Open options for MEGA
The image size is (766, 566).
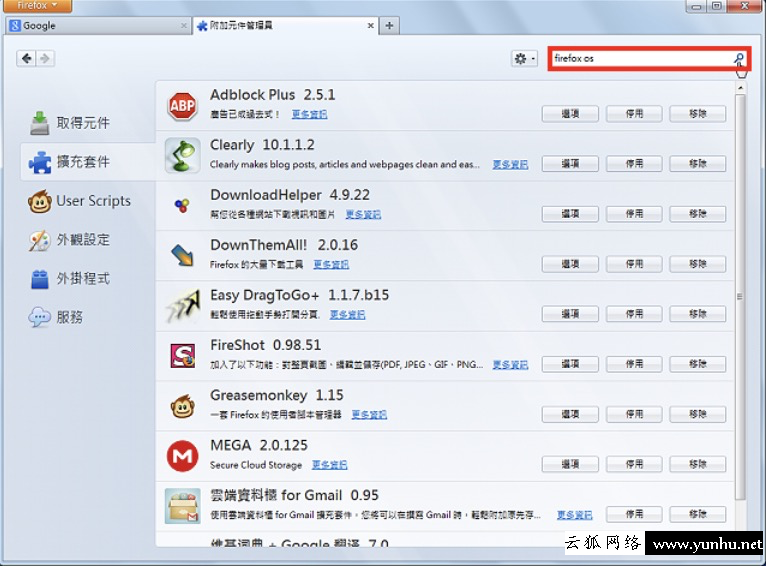(x=570, y=464)
